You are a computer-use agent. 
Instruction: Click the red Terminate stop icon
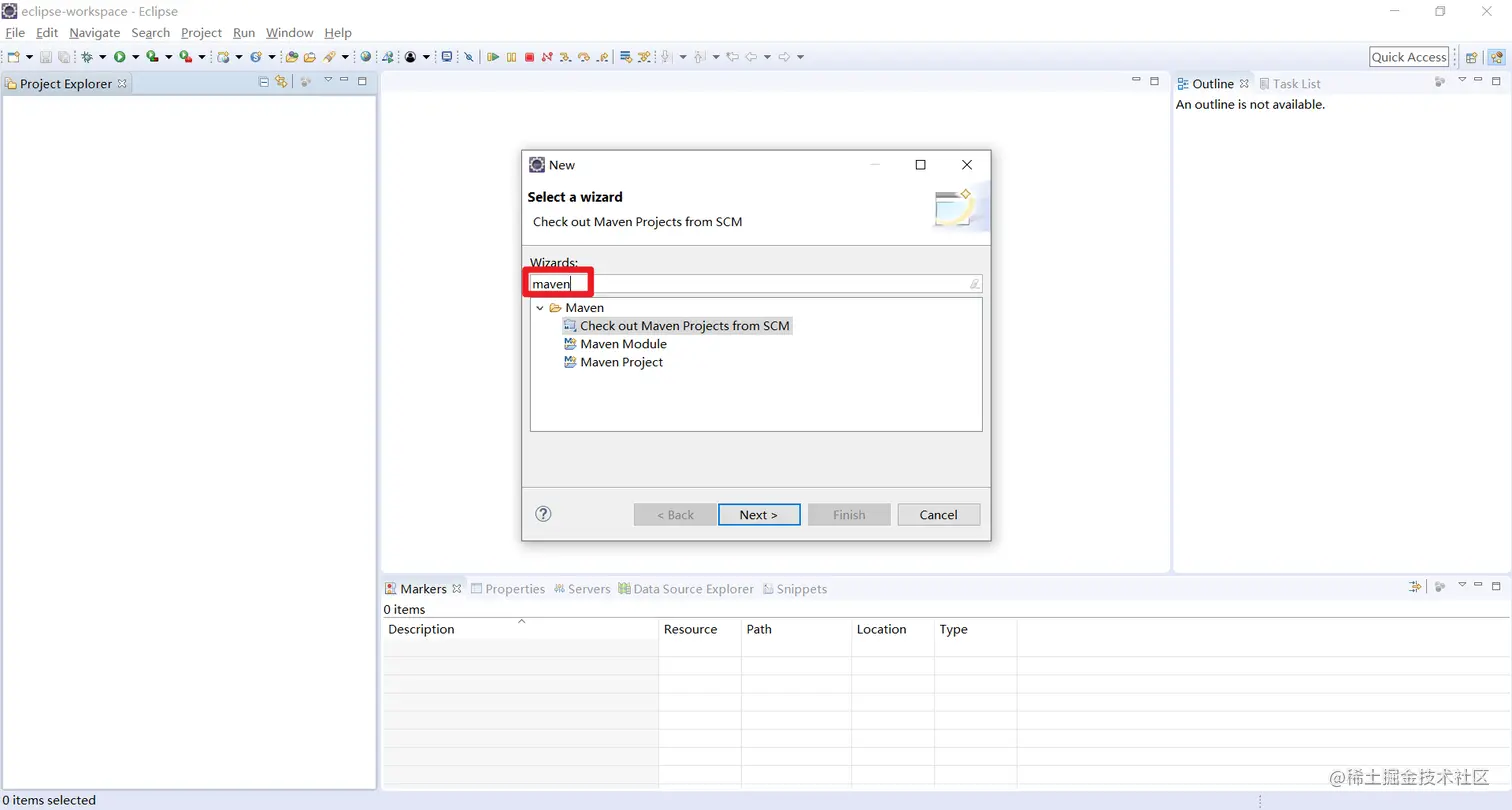tap(529, 57)
